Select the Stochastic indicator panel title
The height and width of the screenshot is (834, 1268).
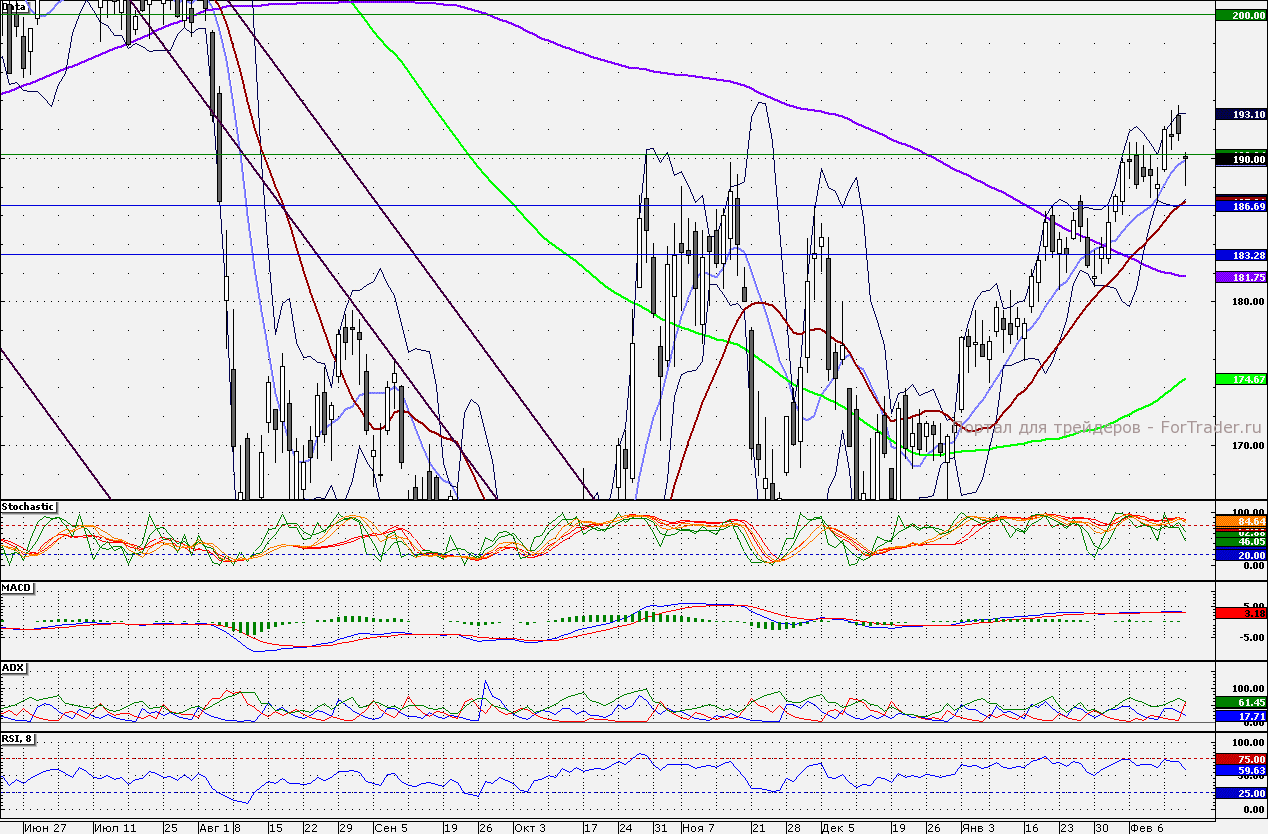click(28, 507)
